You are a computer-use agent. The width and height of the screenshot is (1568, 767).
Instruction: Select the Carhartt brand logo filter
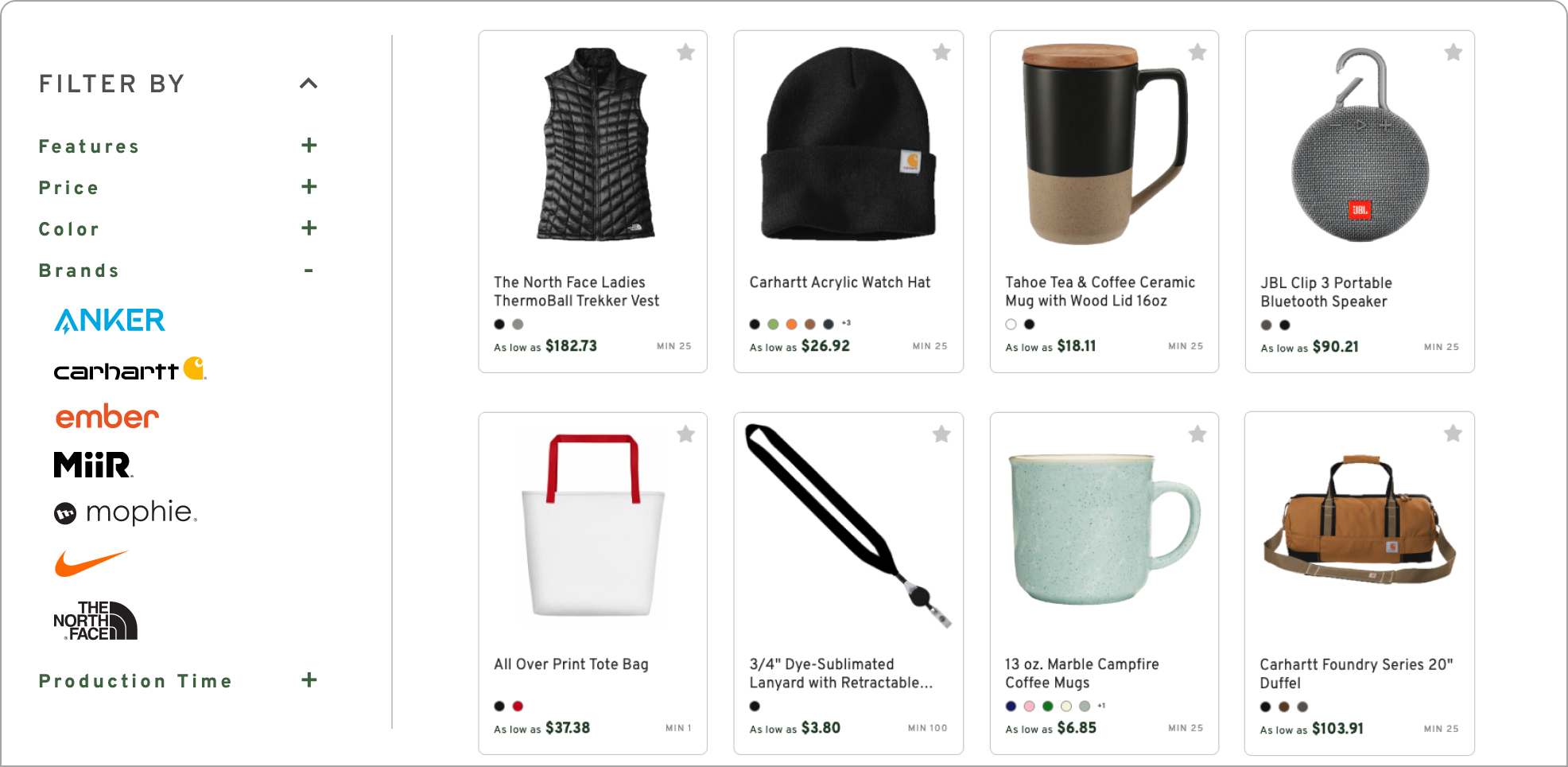click(130, 370)
